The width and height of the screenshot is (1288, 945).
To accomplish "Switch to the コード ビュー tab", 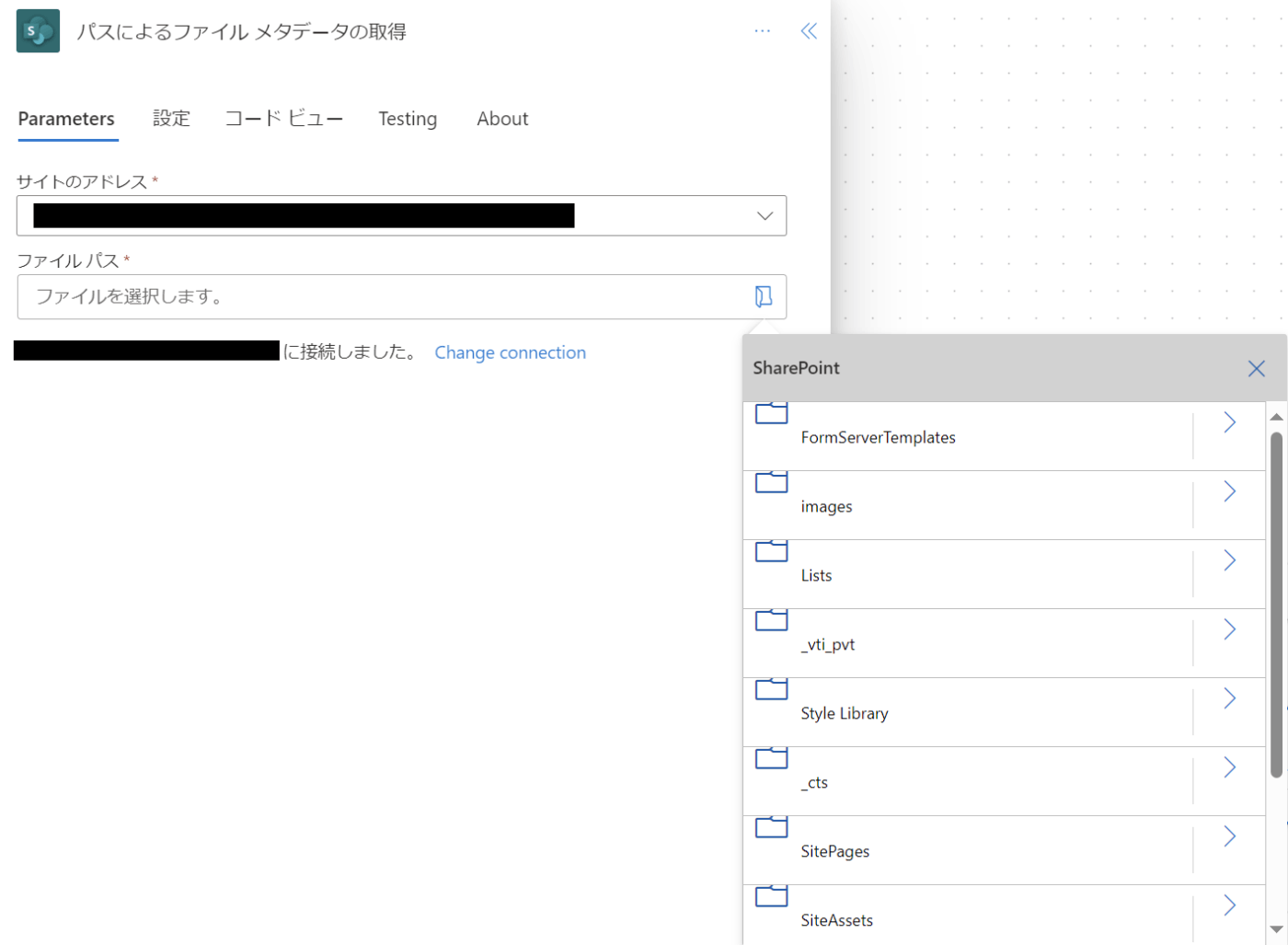I will pyautogui.click(x=284, y=119).
